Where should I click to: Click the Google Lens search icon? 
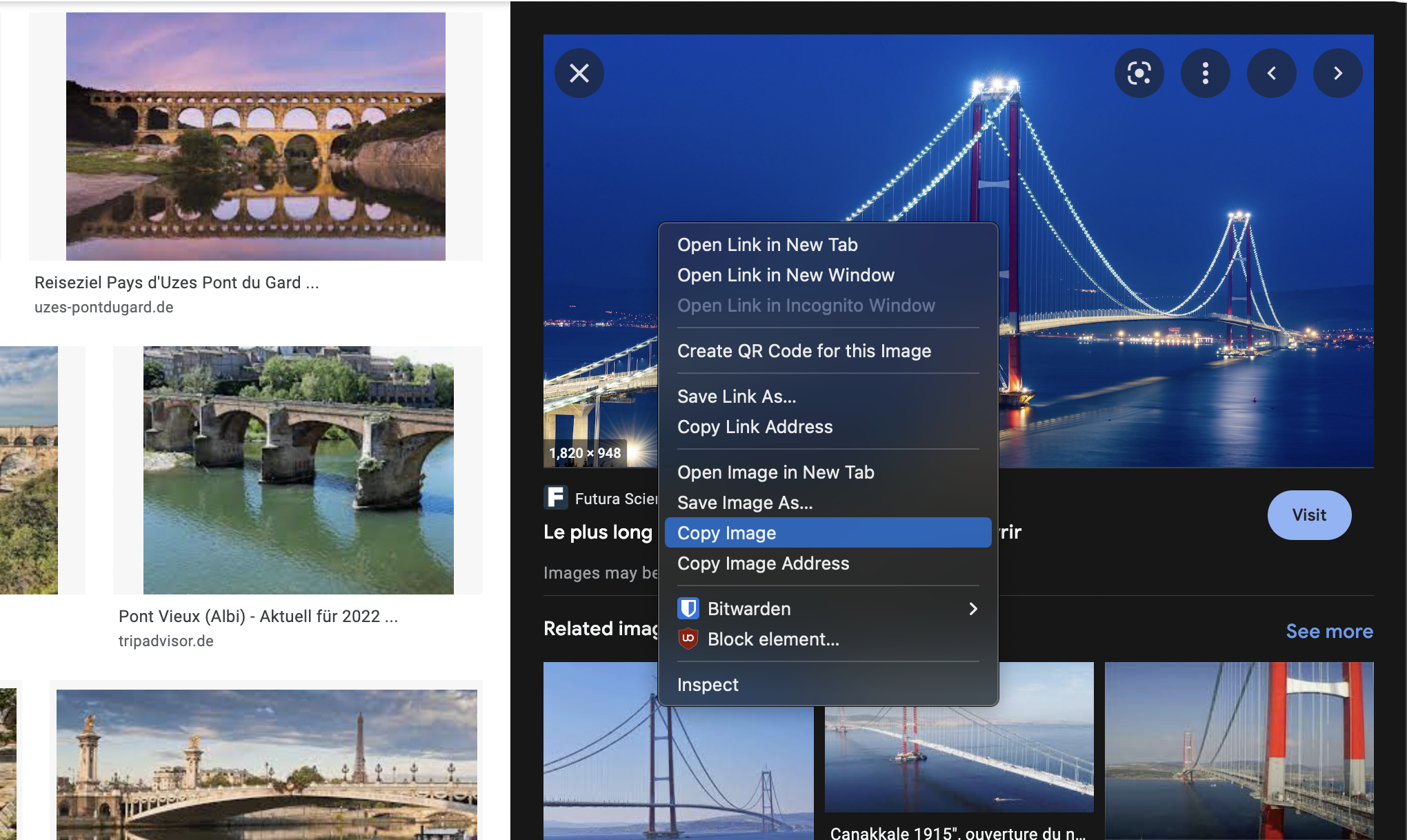[1139, 72]
